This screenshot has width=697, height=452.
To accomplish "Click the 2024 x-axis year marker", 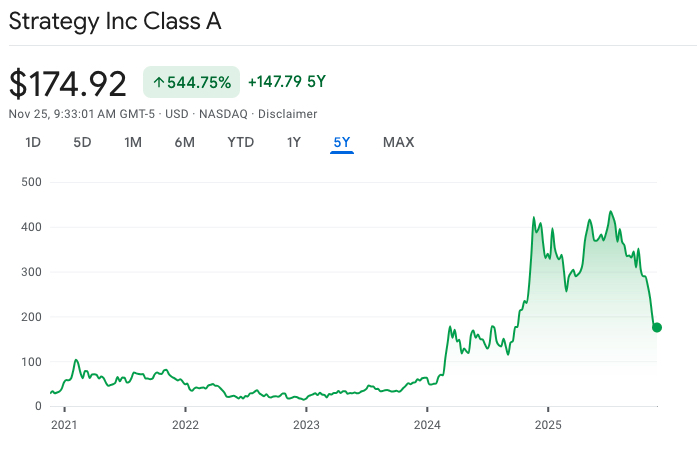I will point(427,424).
